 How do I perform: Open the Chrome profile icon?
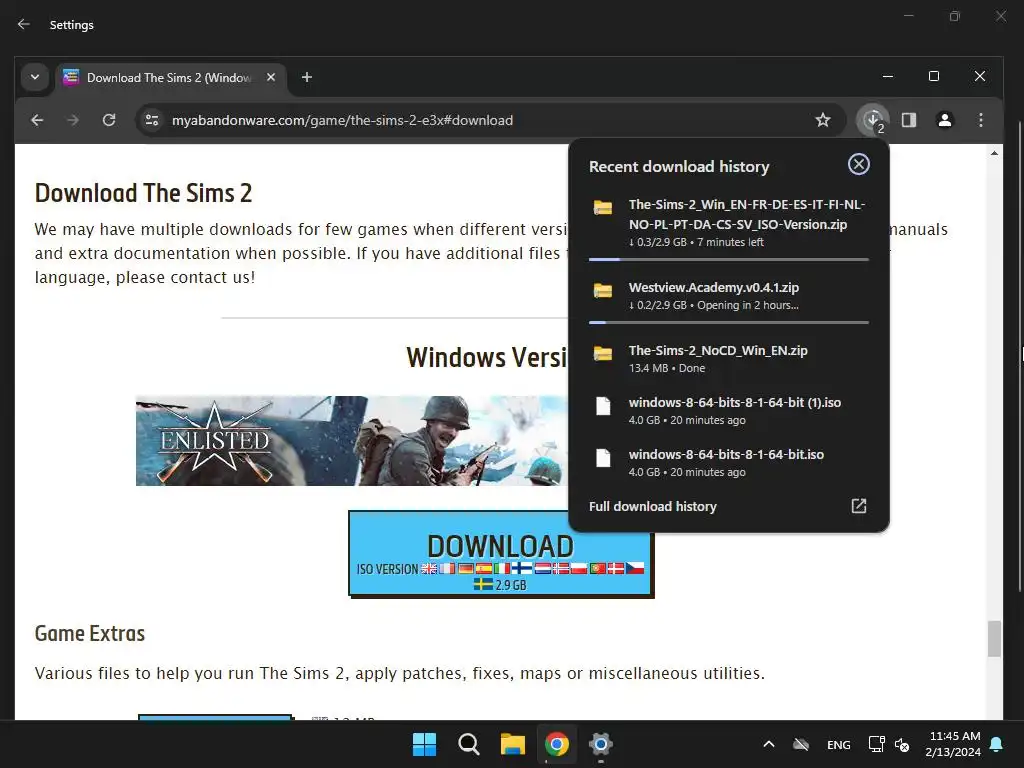(945, 120)
